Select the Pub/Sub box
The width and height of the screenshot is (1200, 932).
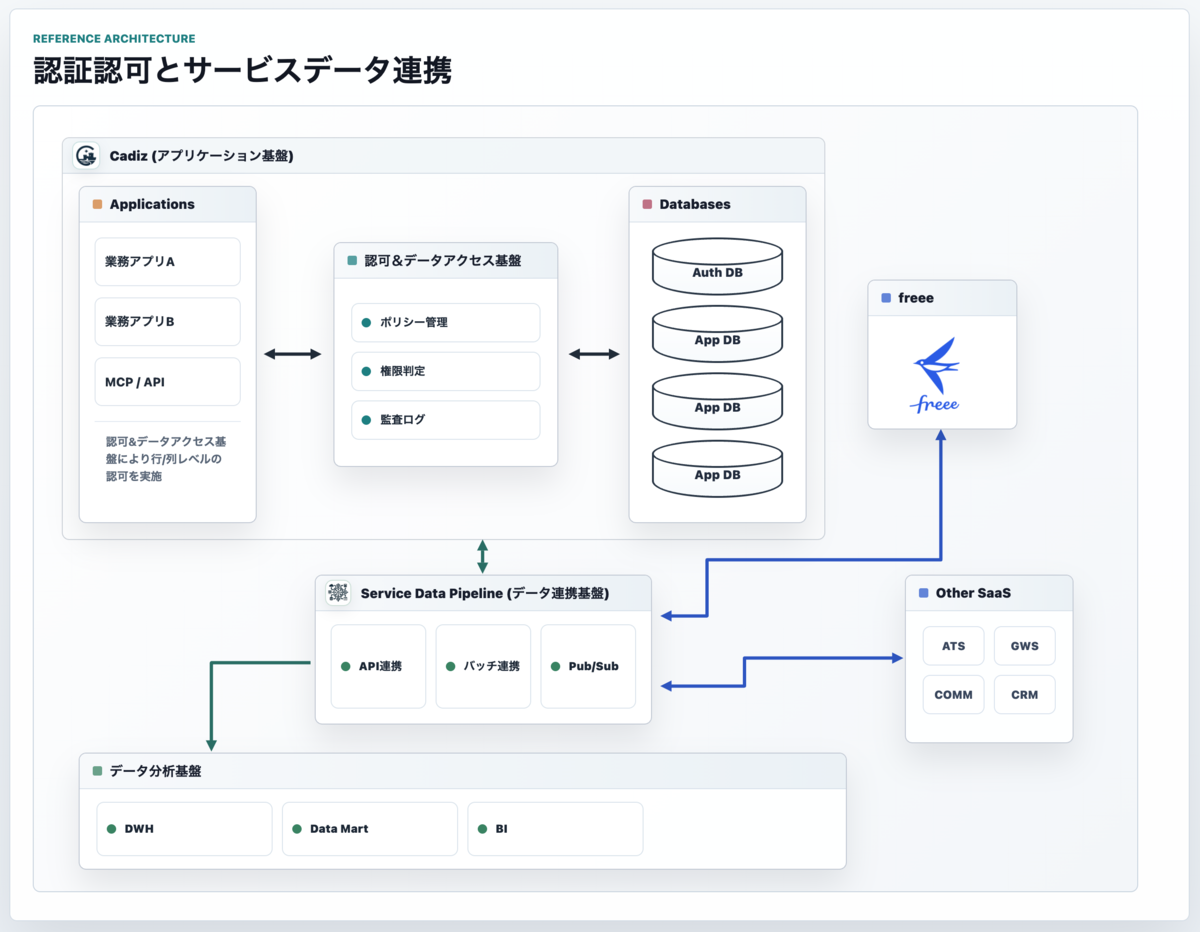[588, 666]
